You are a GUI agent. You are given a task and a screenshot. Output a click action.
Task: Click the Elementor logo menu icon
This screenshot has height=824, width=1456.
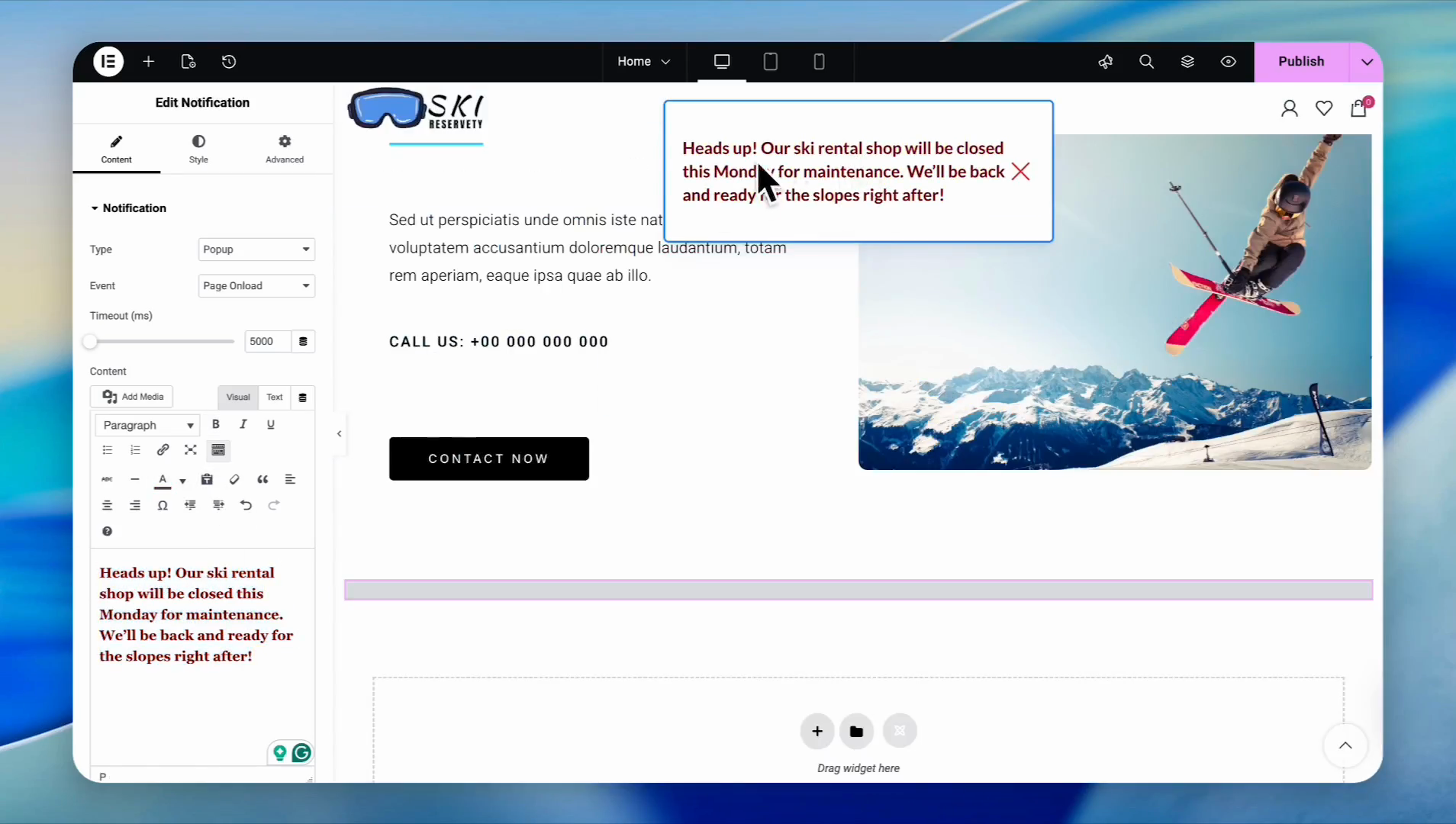tap(108, 62)
